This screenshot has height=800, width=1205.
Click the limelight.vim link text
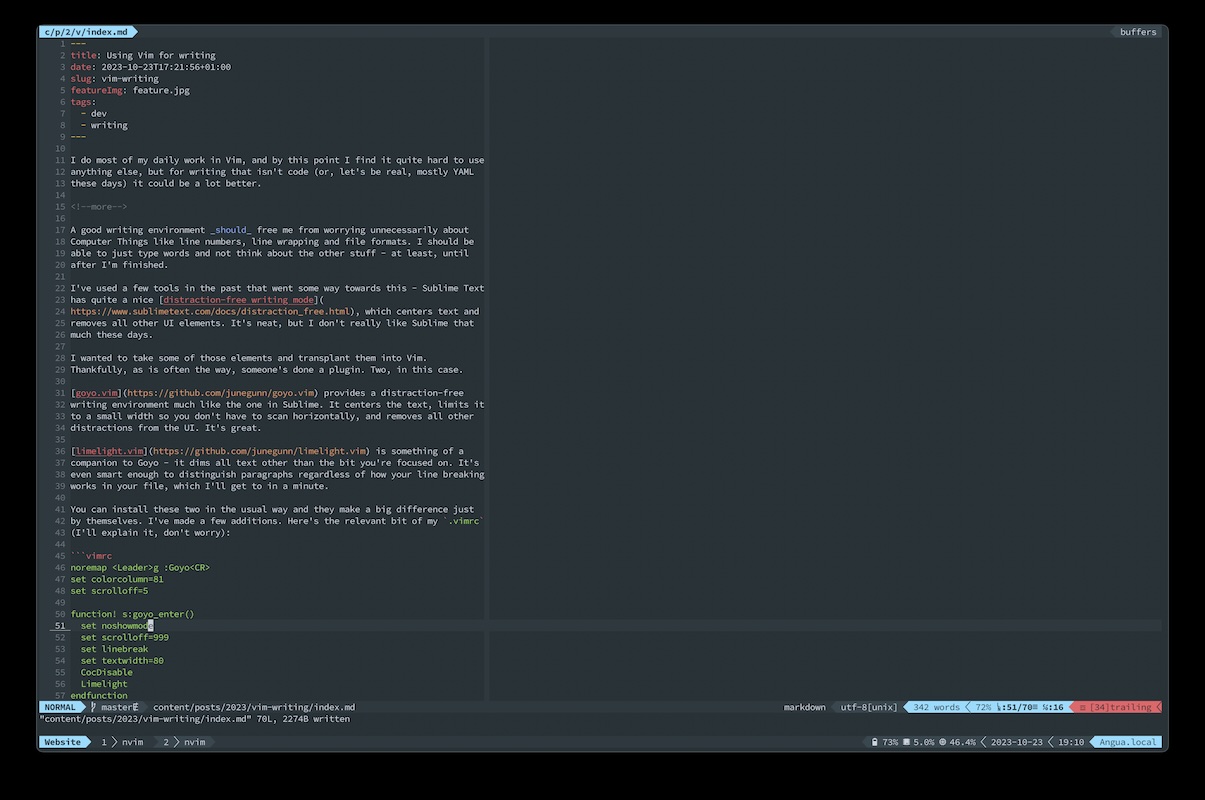pyautogui.click(x=109, y=451)
